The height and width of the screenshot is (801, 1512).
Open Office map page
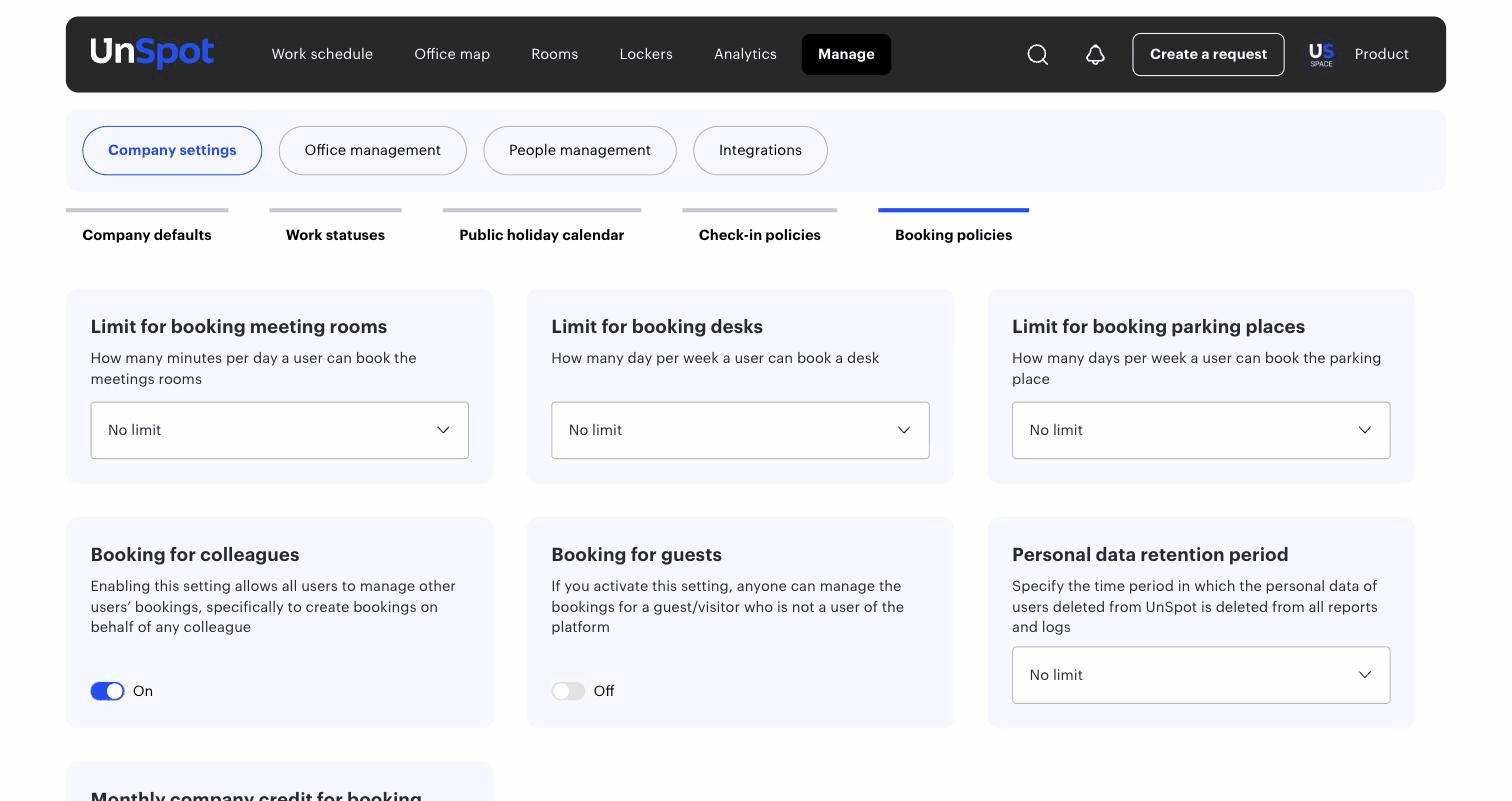[x=452, y=54]
